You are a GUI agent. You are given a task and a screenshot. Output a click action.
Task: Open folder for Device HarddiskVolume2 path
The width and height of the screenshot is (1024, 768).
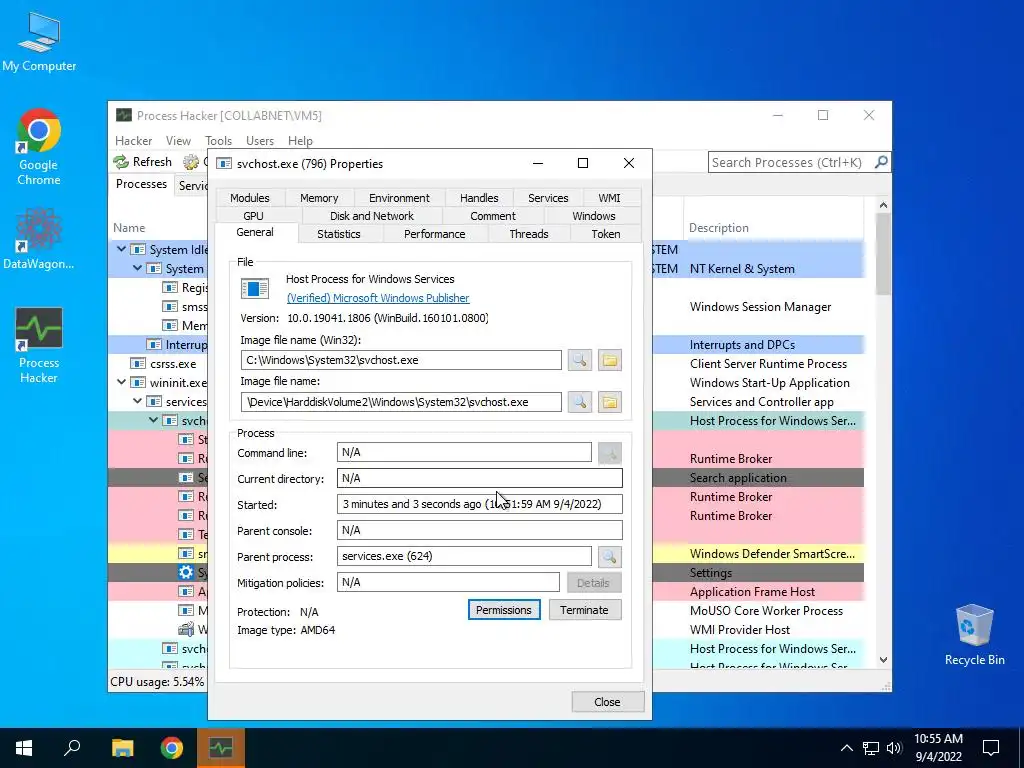[x=609, y=402]
